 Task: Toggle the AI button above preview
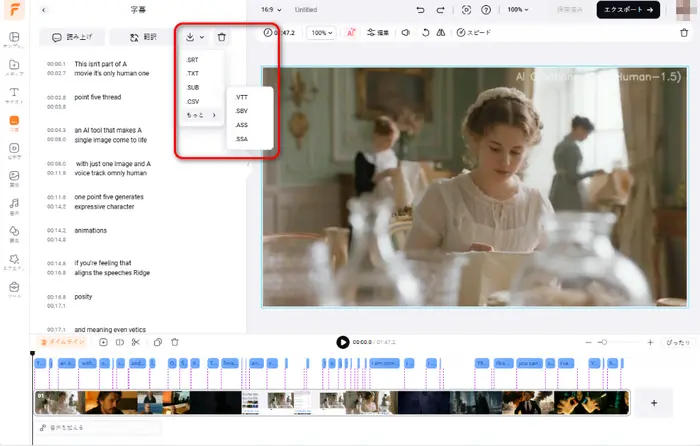pyautogui.click(x=351, y=32)
